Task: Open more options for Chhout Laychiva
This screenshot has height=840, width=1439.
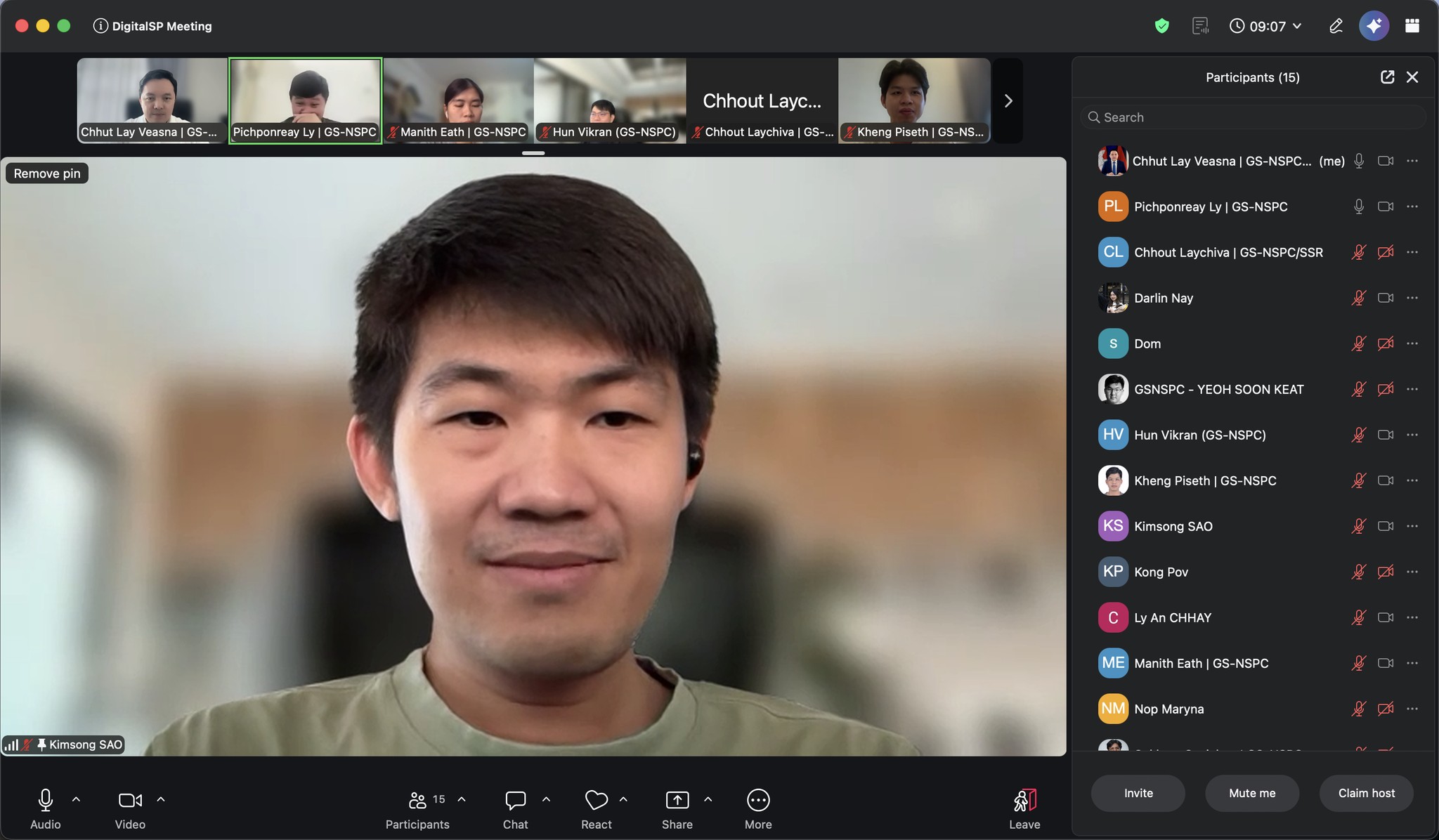Action: (x=1412, y=252)
